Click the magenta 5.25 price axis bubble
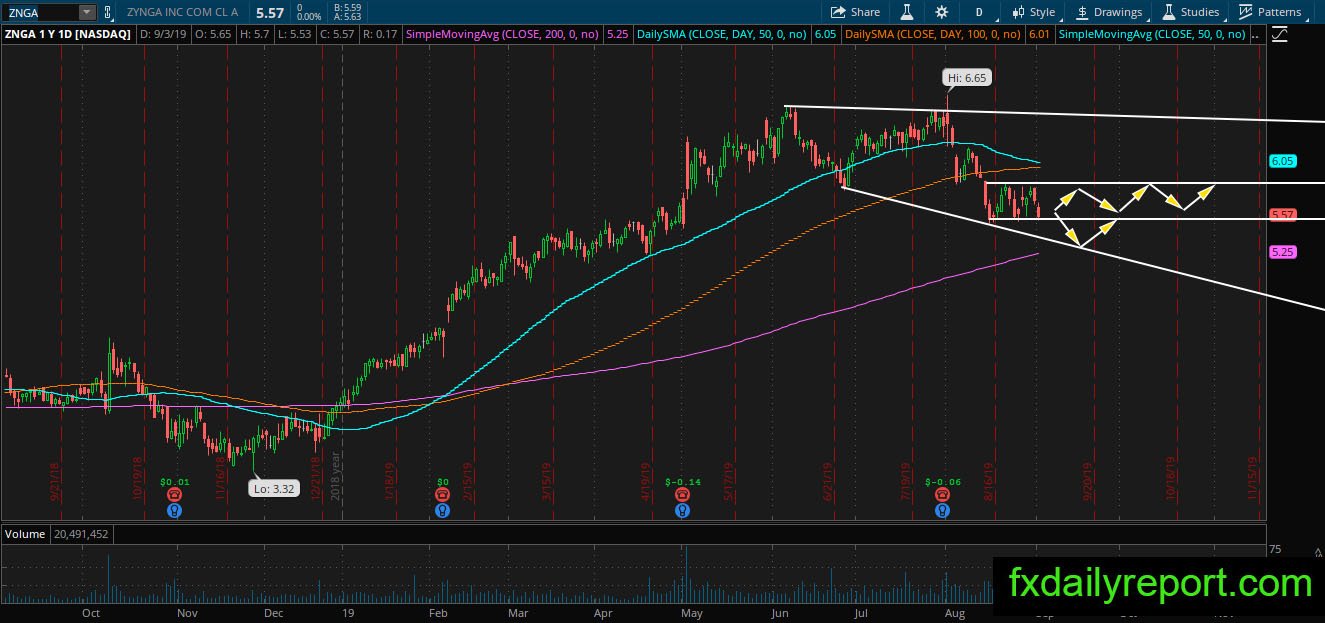This screenshot has height=623, width=1325. tap(1282, 252)
